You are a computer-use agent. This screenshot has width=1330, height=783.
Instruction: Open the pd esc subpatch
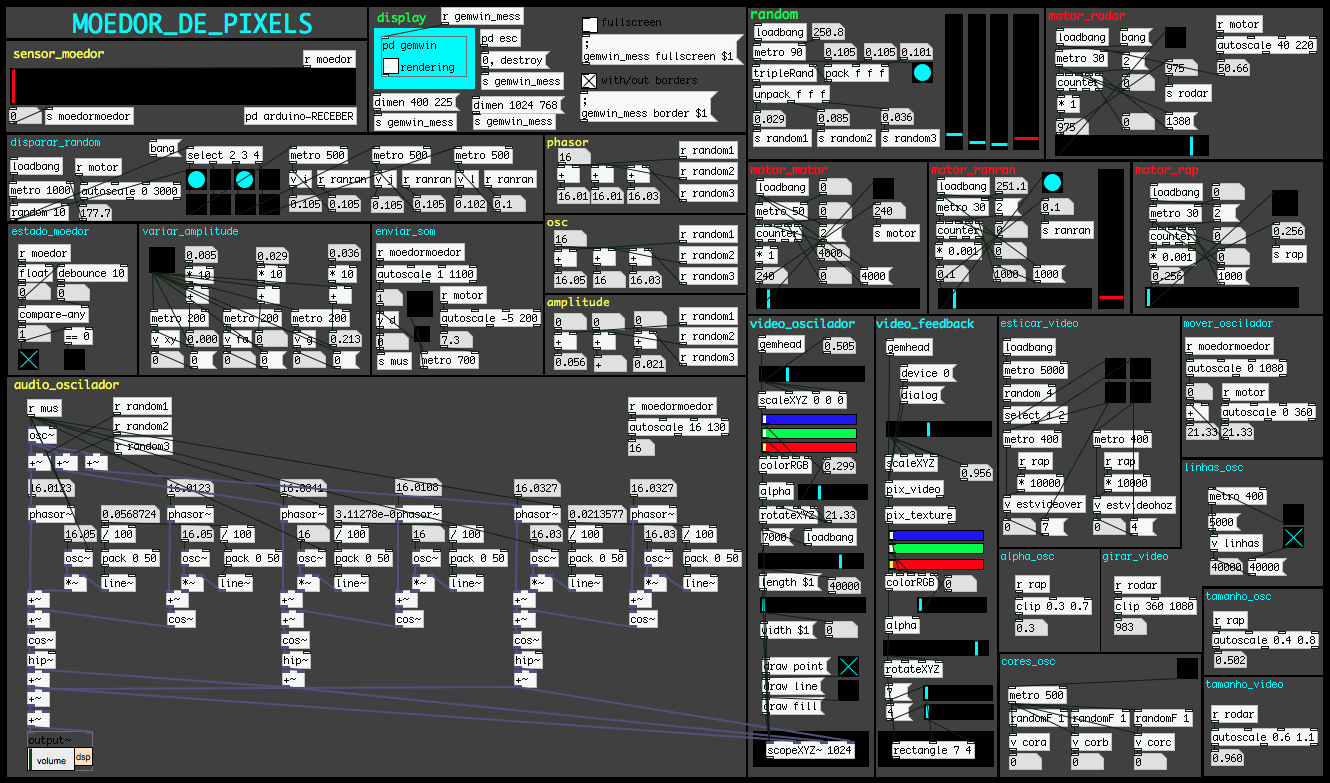[x=500, y=38]
